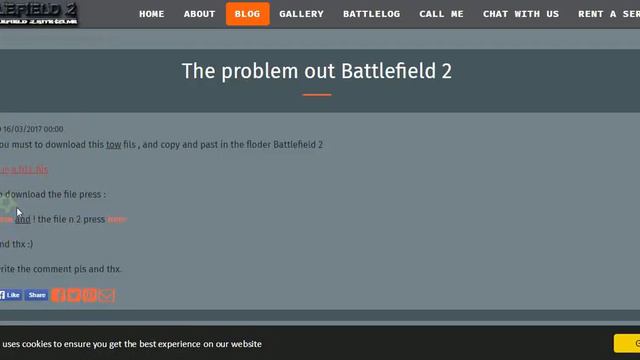This screenshot has width=640, height=360.
Task: Click the underlined word 'tow'
Action: click(x=113, y=145)
